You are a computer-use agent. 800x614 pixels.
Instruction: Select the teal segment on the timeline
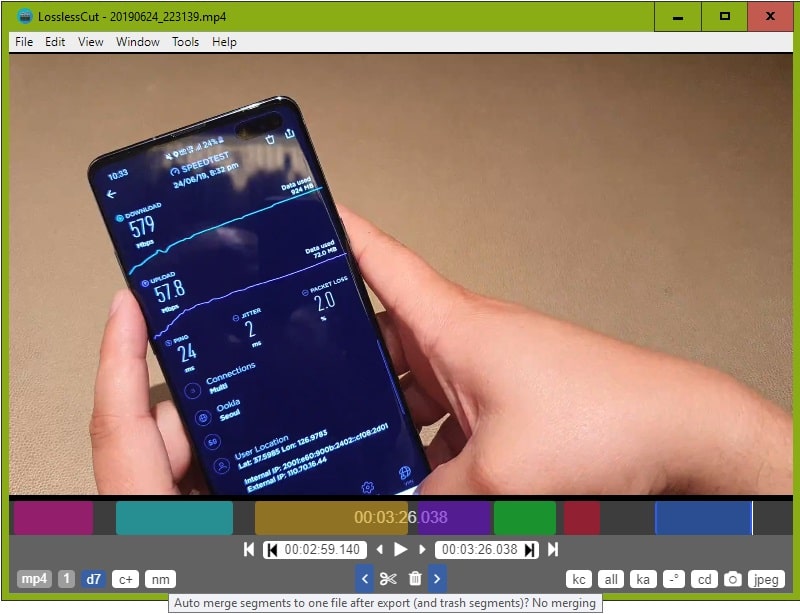pos(174,518)
